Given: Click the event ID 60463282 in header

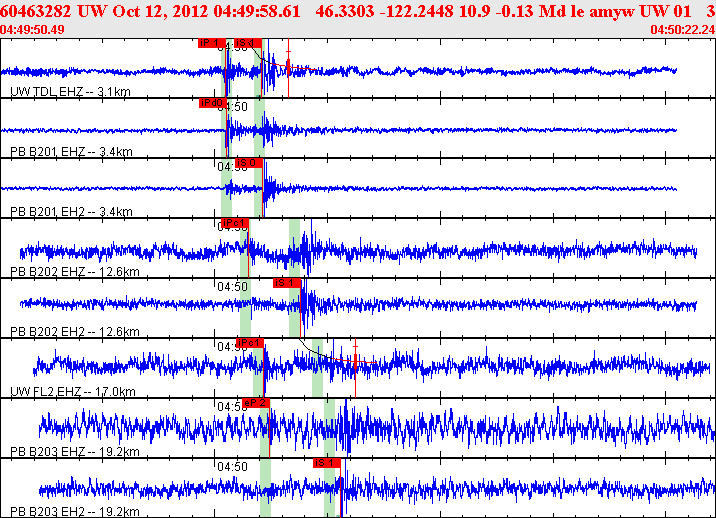Looking at the screenshot, I should [x=36, y=11].
